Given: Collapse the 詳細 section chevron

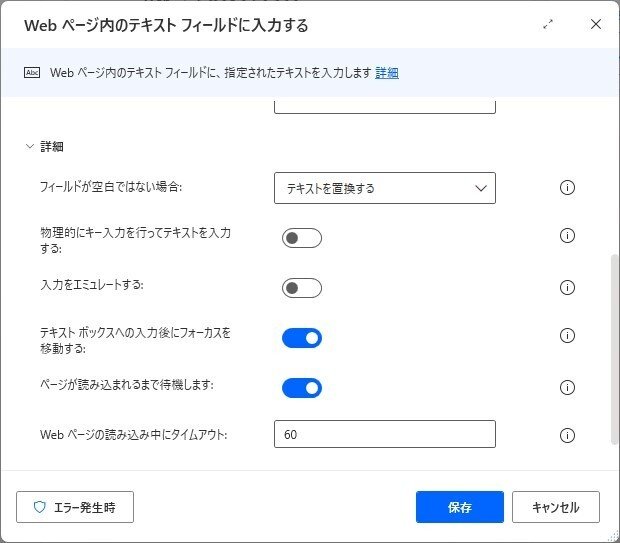Looking at the screenshot, I should point(30,146).
